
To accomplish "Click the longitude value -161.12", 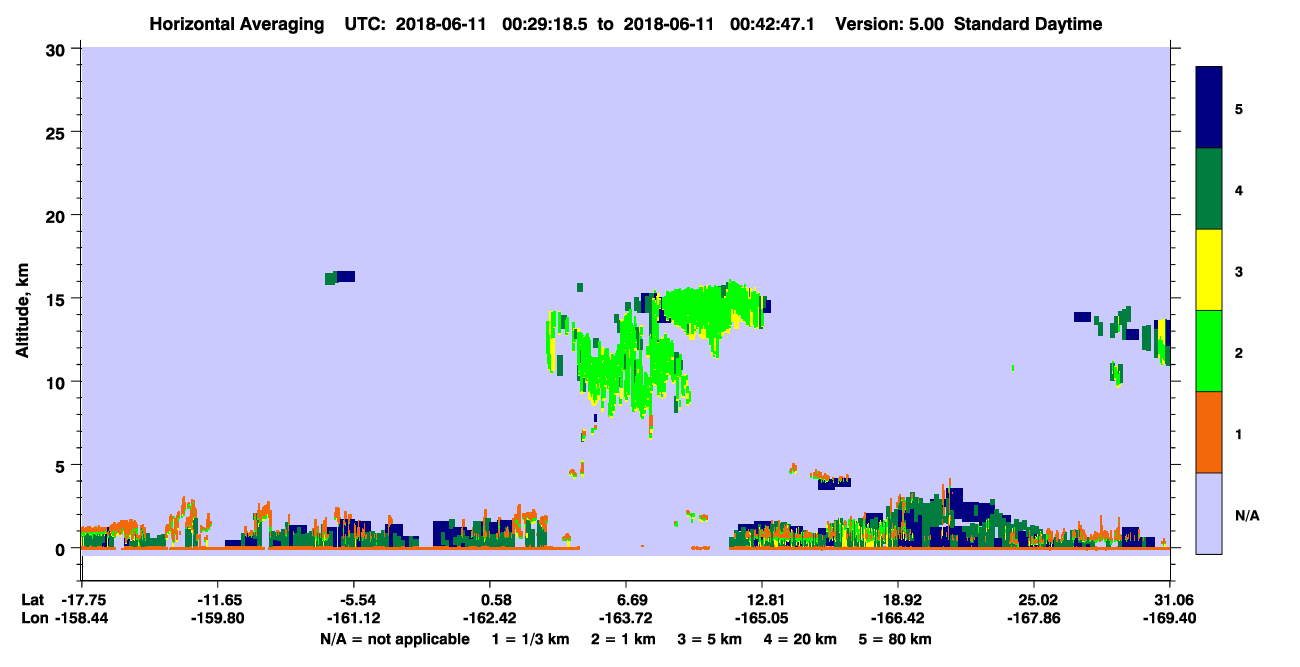I will click(x=354, y=619).
